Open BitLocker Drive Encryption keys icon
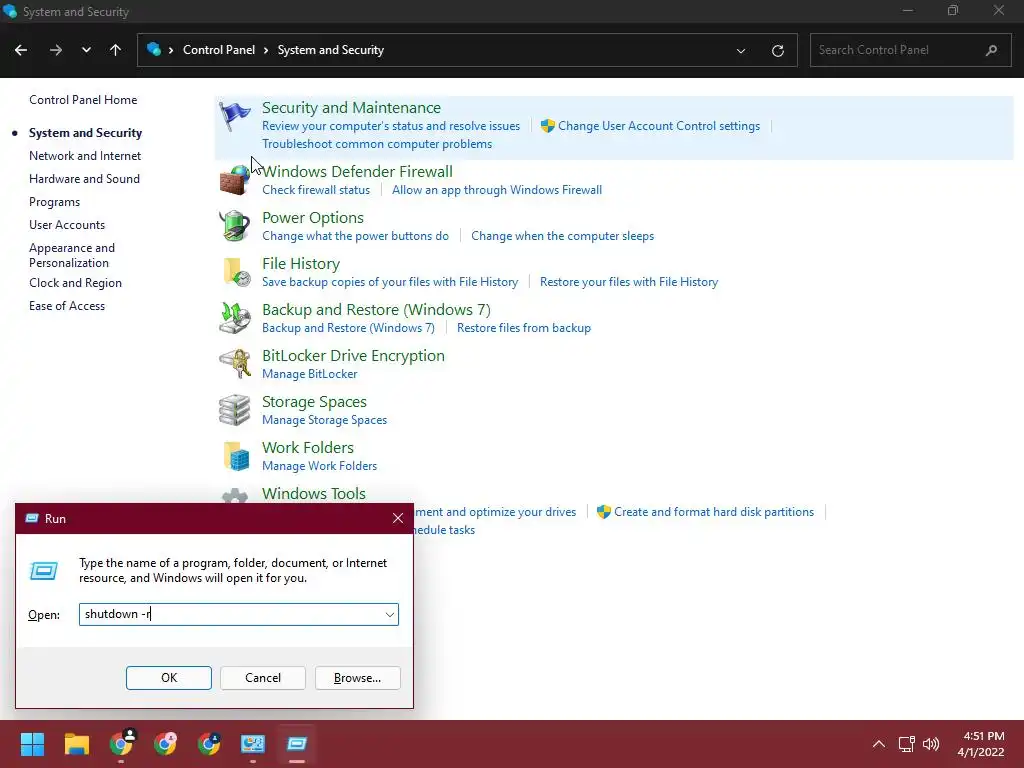Viewport: 1024px width, 768px height. [x=234, y=364]
